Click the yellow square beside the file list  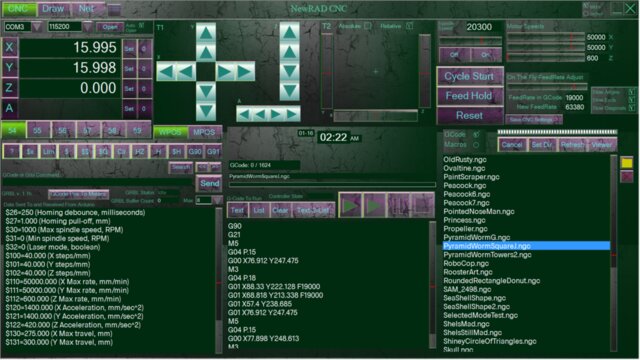627,162
